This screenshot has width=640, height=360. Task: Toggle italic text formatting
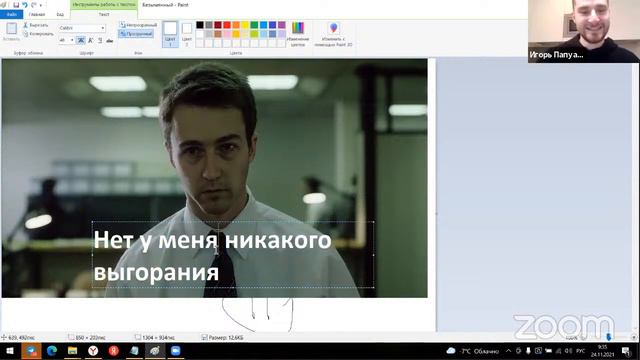pyautogui.click(x=90, y=40)
